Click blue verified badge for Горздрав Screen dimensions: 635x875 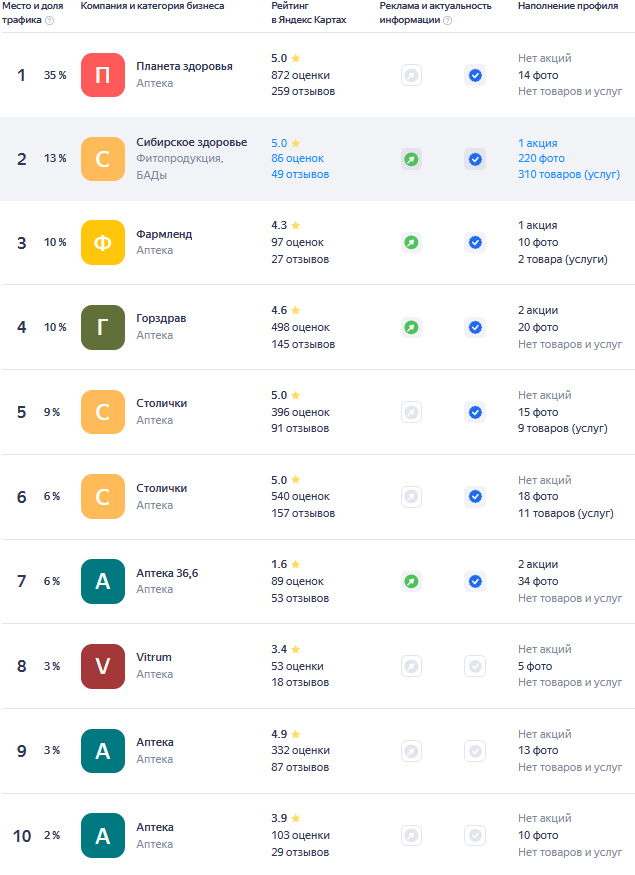[475, 328]
